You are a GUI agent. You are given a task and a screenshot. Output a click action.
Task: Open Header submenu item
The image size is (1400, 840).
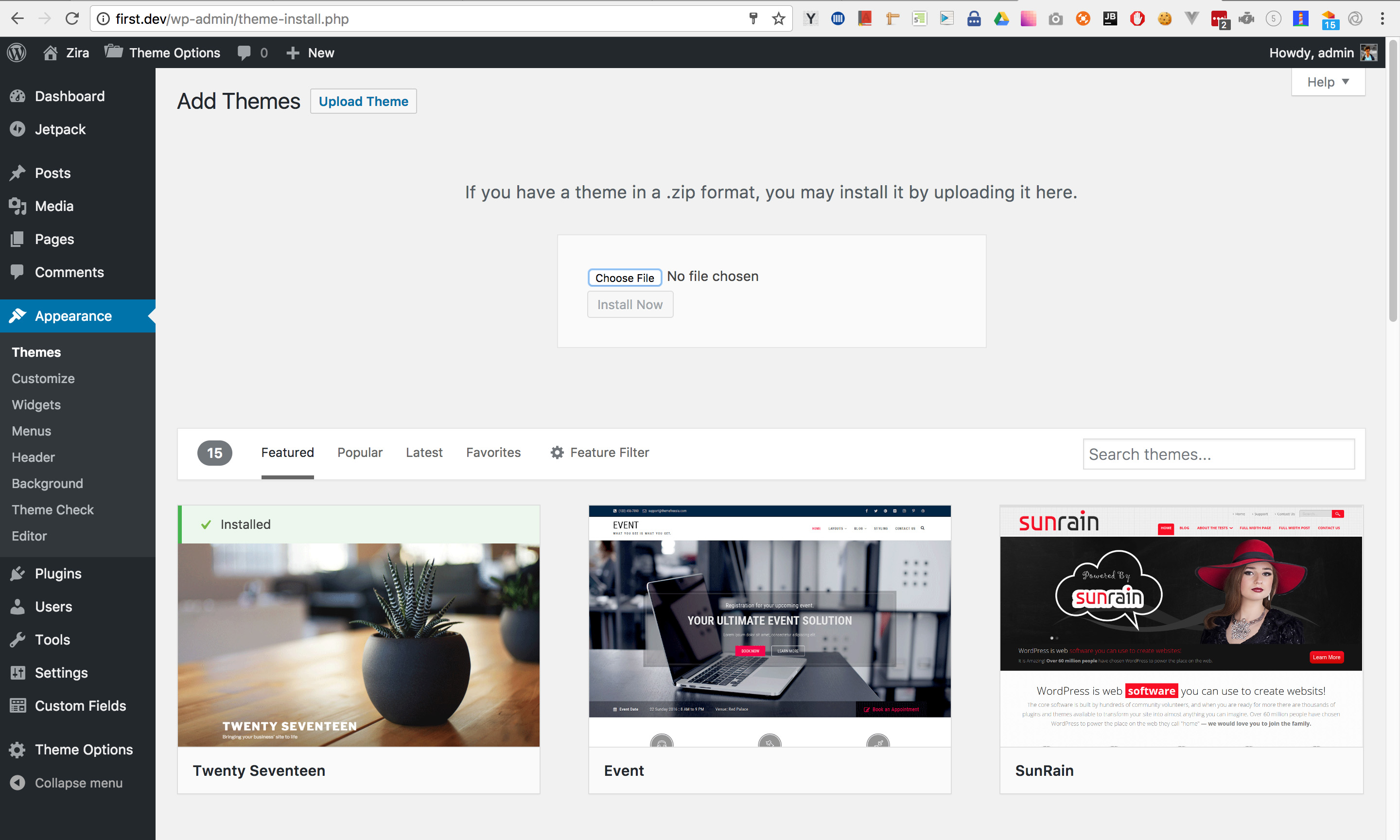(x=34, y=457)
